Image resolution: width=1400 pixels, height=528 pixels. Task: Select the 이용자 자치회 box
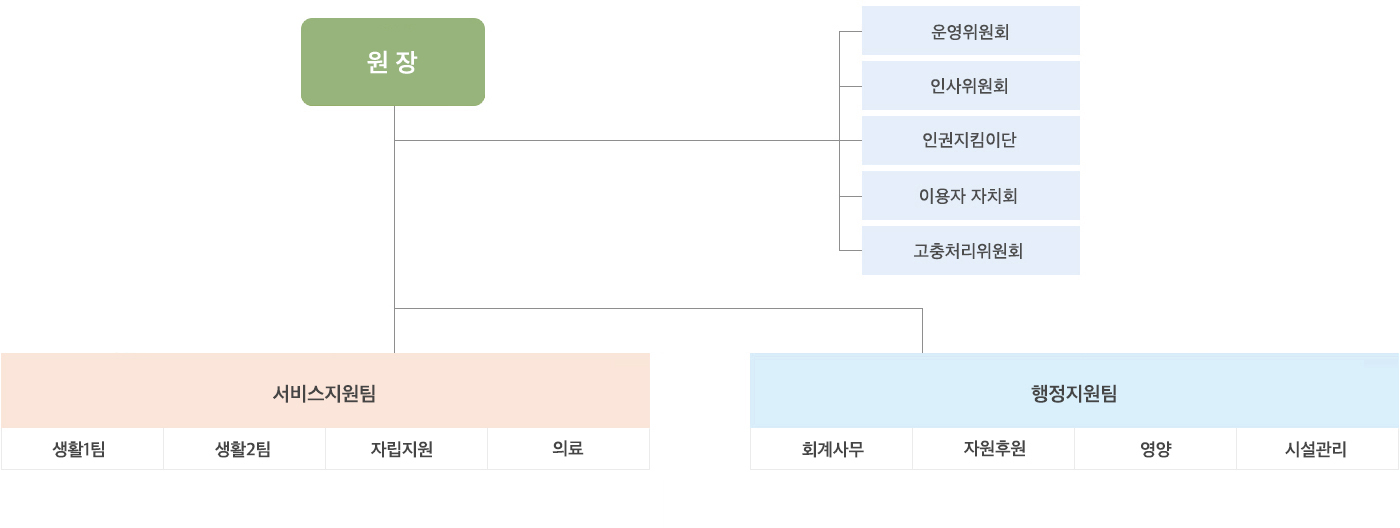(970, 196)
